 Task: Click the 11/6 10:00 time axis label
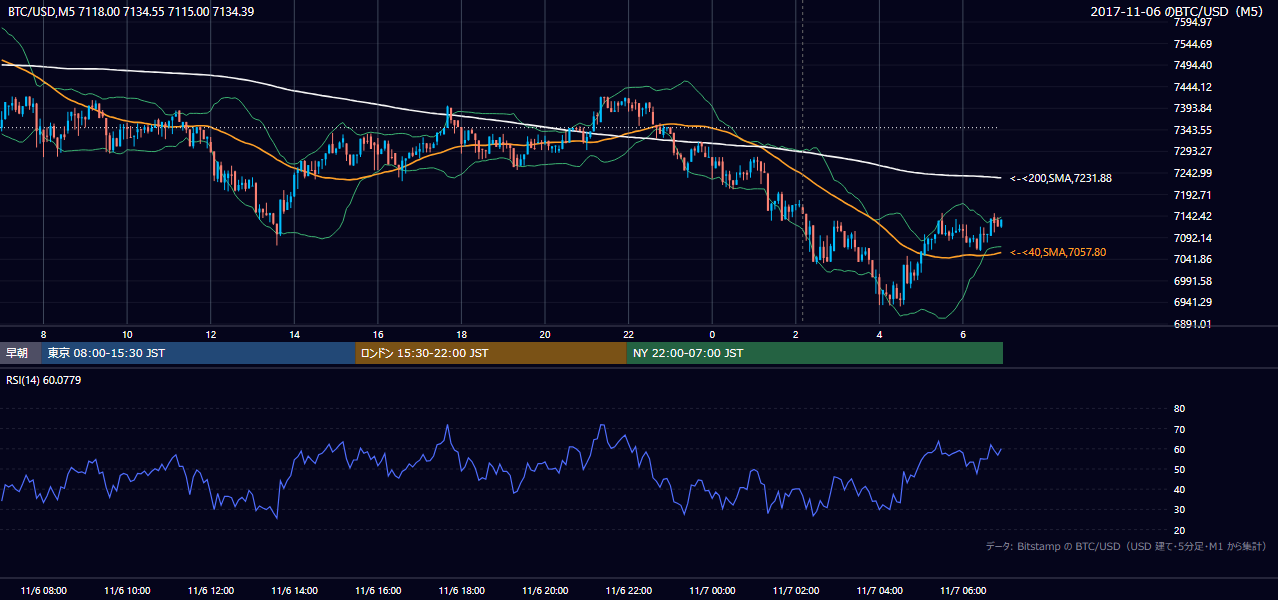click(126, 591)
